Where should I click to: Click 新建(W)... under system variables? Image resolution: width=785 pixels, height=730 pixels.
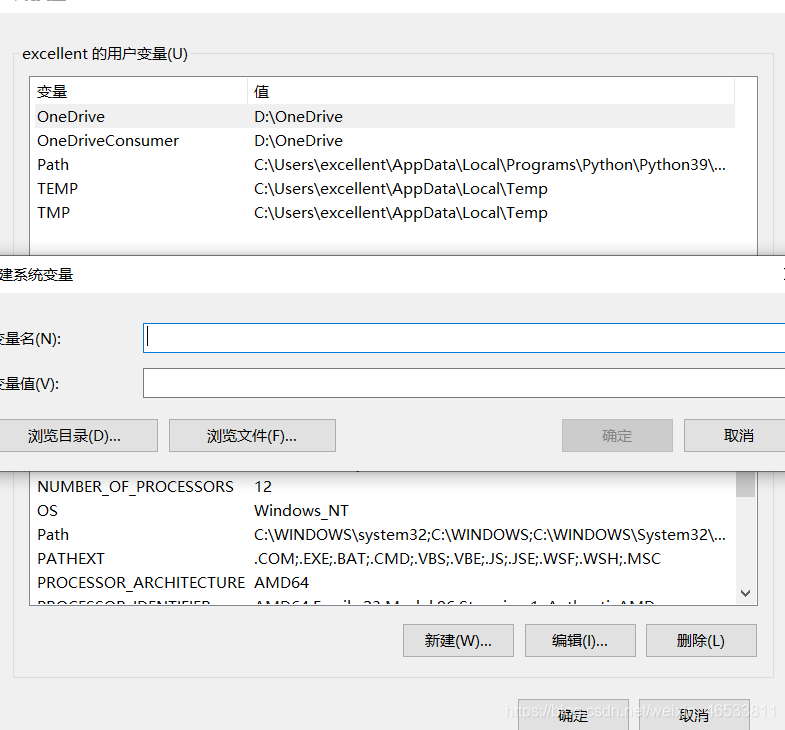(x=458, y=640)
